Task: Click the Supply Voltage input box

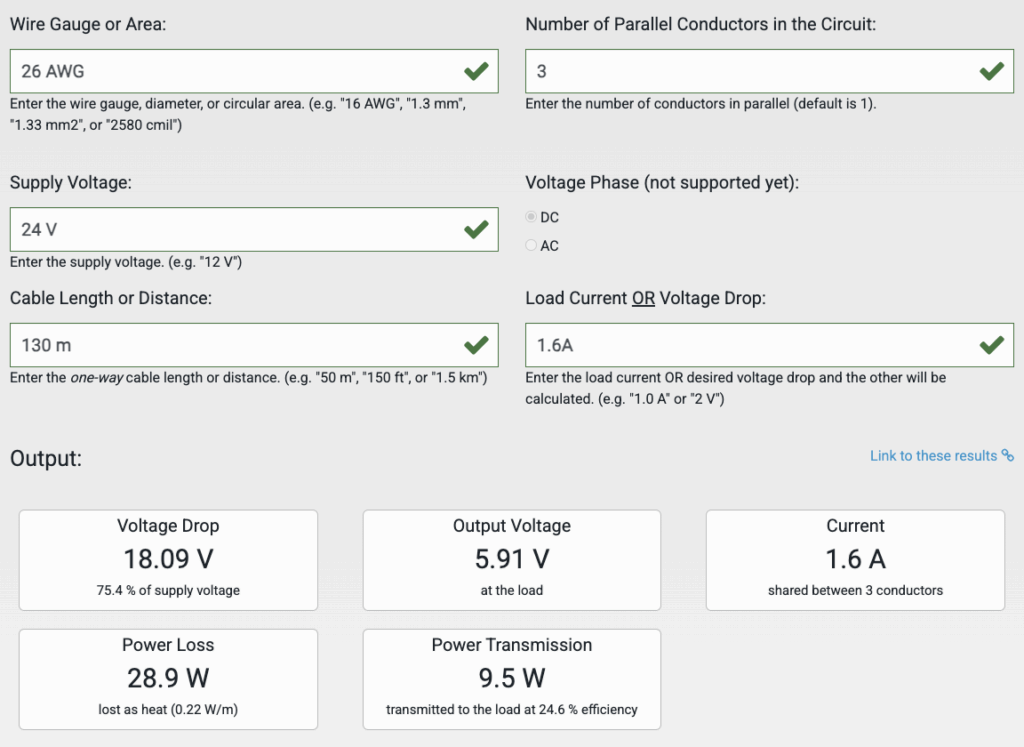Action: point(230,229)
